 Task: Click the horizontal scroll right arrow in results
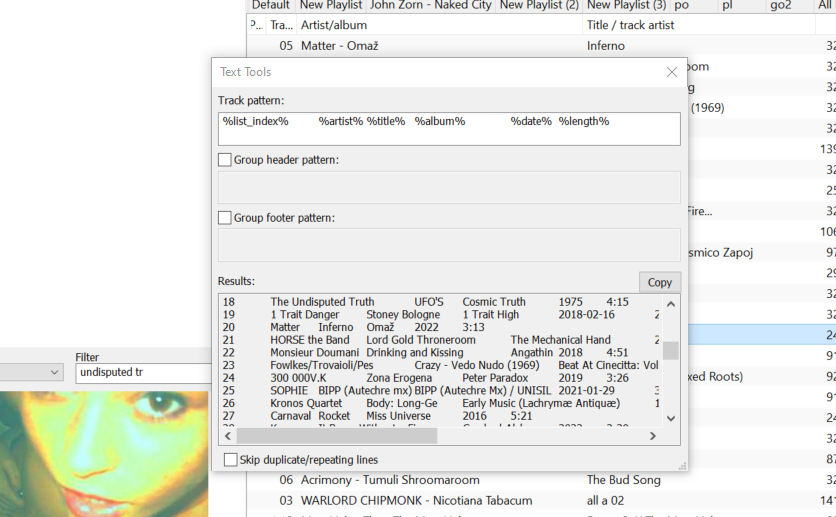(653, 436)
